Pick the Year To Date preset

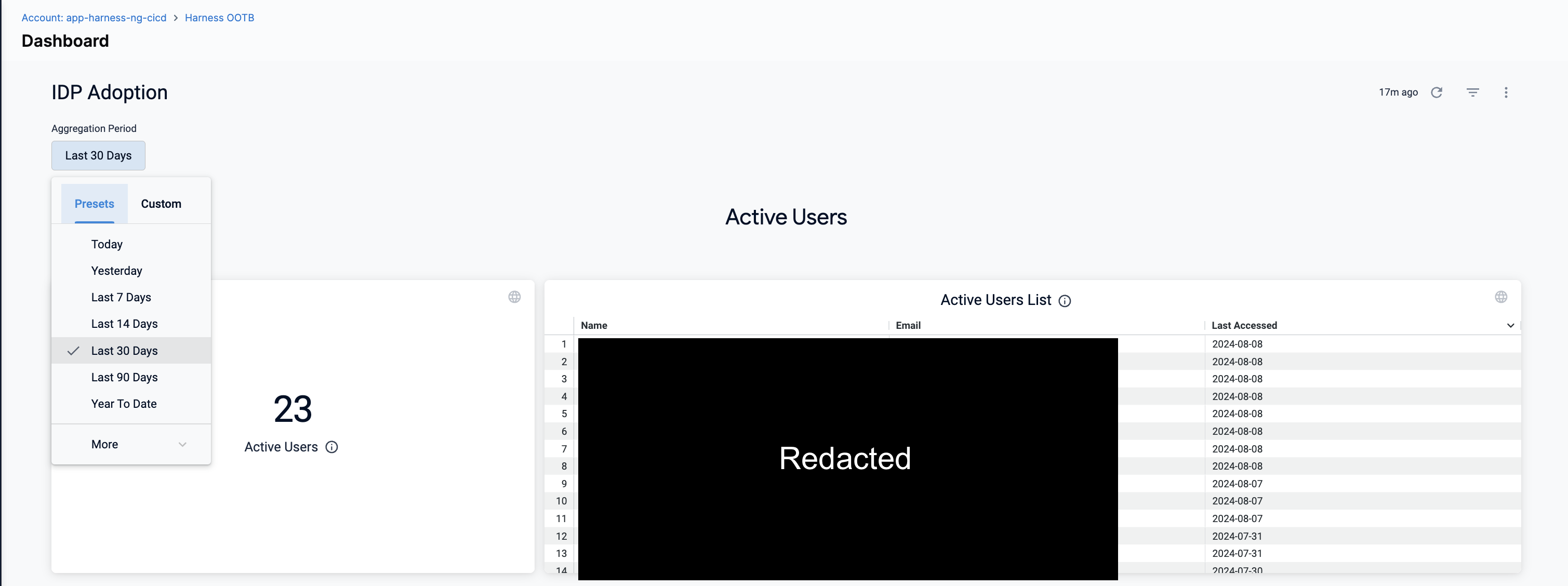click(124, 404)
